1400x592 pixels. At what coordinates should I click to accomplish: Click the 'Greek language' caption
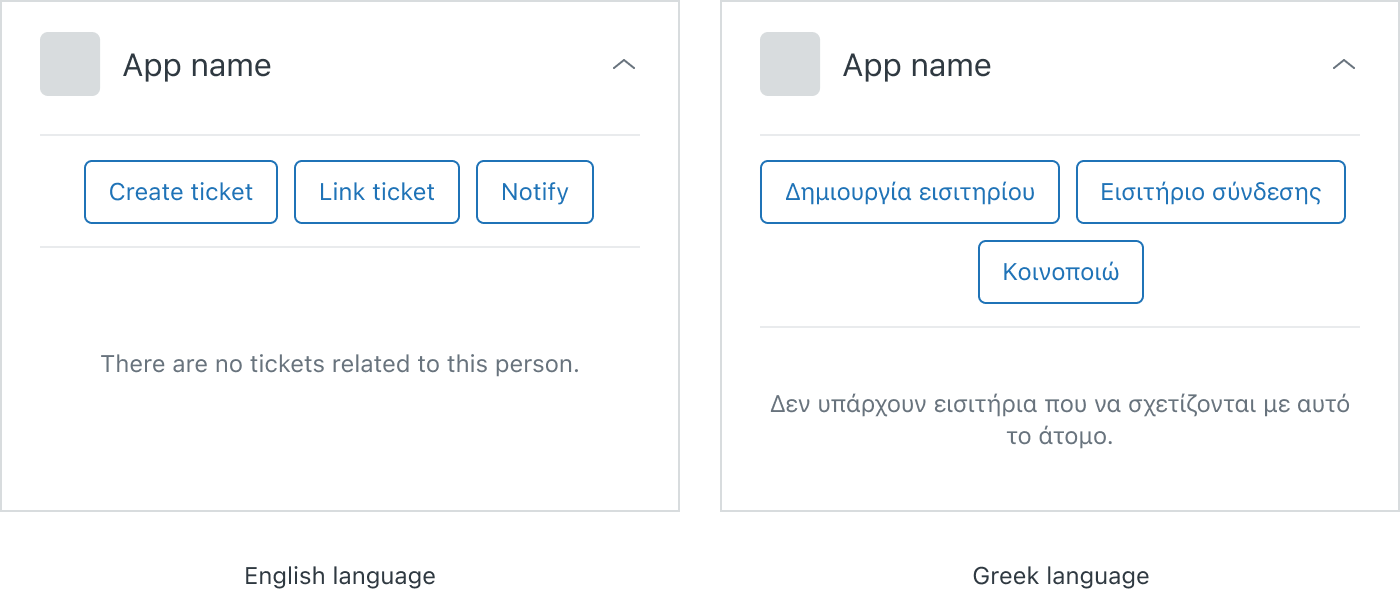pyautogui.click(x=1061, y=576)
